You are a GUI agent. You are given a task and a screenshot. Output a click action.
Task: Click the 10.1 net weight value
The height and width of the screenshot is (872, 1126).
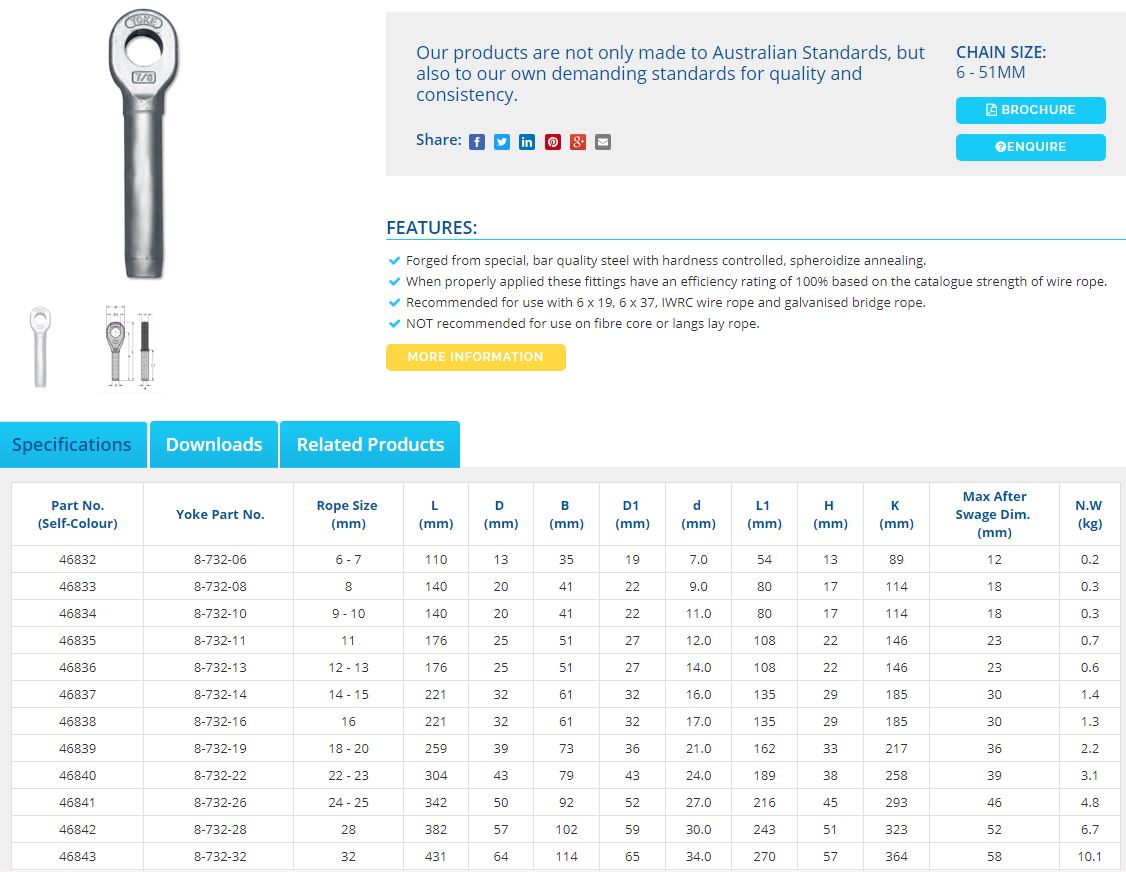(1089, 857)
